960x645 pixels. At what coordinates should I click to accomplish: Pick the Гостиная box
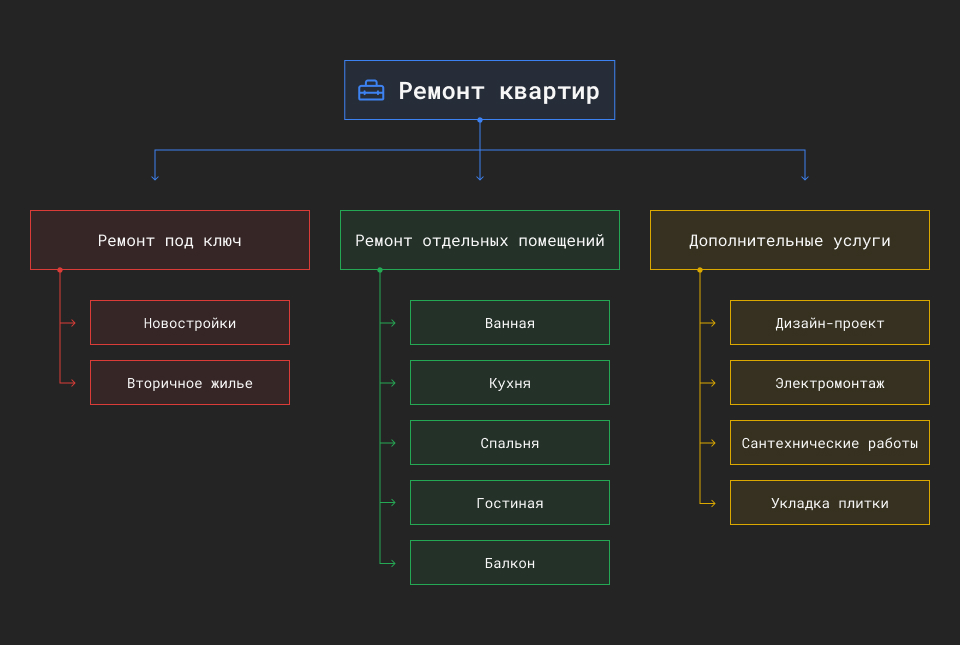tap(510, 502)
